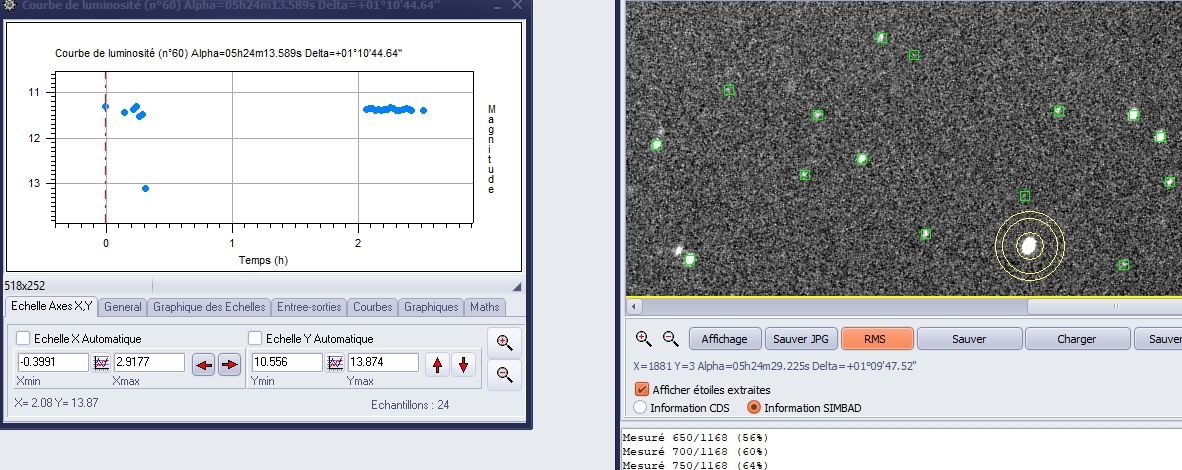Click log line 'Mesuré 650/1168 (56%)'
Screen dimensions: 1182x470
(695, 438)
